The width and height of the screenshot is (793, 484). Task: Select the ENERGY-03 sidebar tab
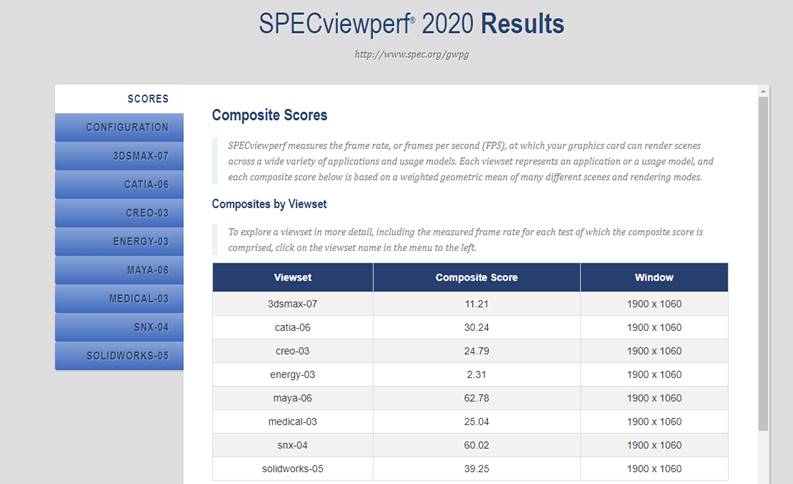point(119,241)
